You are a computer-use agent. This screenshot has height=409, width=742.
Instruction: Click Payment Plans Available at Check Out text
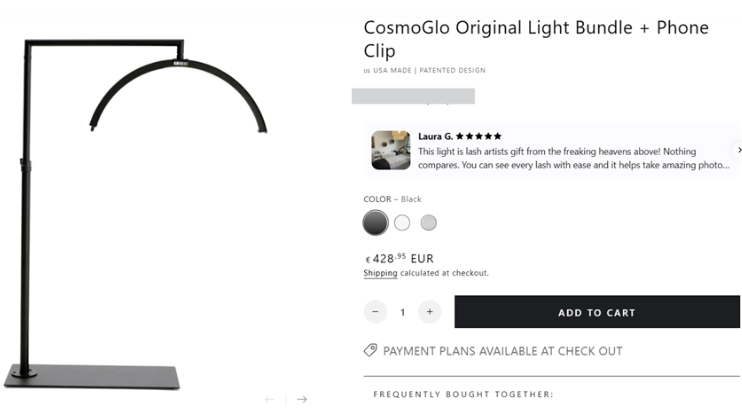pyautogui.click(x=502, y=351)
